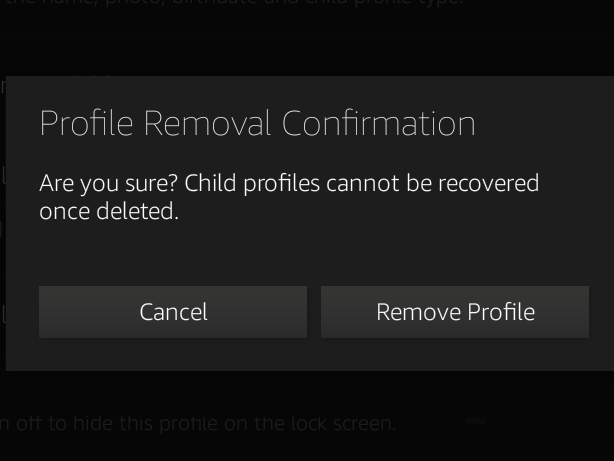The image size is (614, 461).
Task: Tap Remove Profile to delete child profile
Action: [455, 312]
